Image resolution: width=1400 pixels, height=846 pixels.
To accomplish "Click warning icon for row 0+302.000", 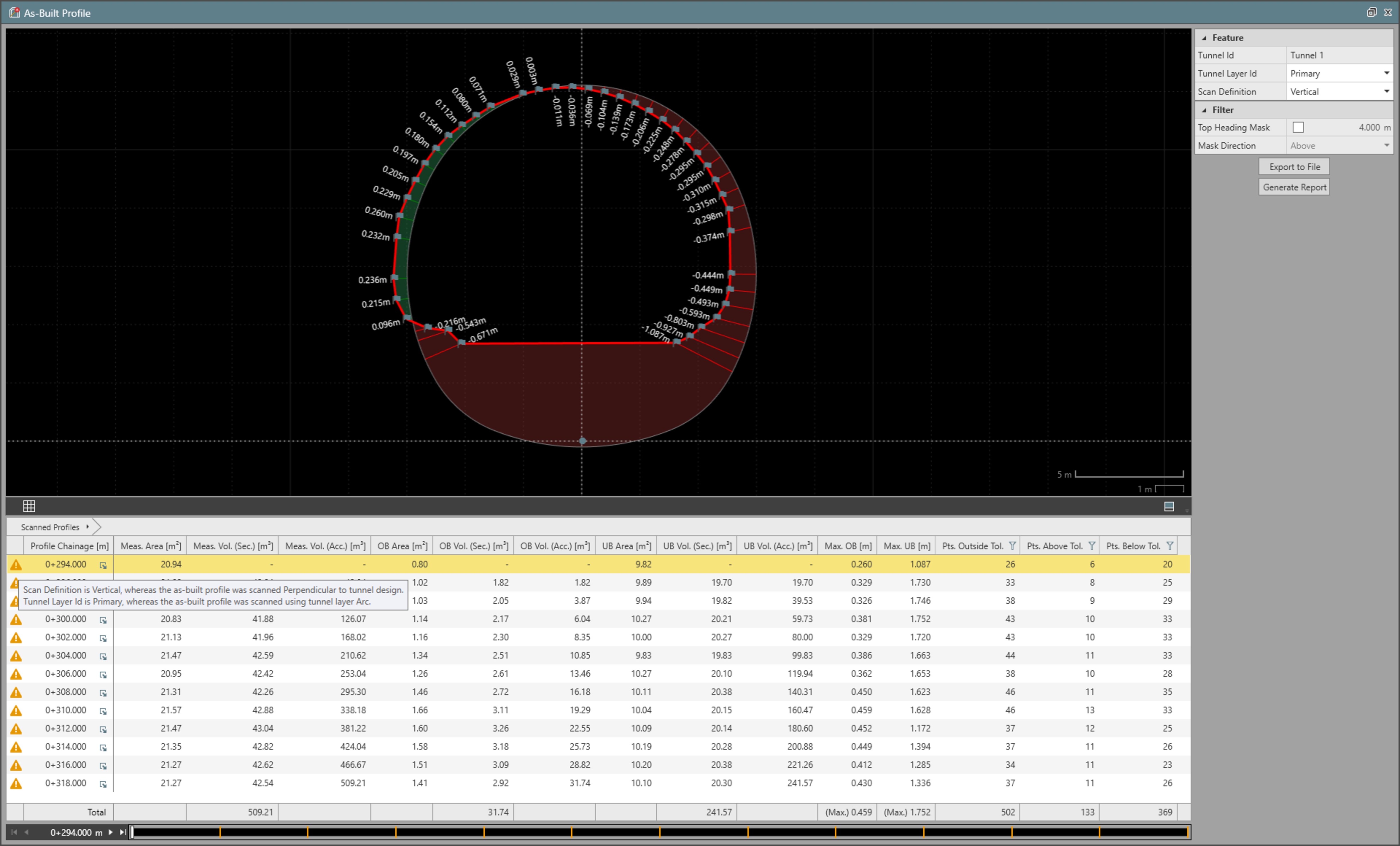I will tap(16, 638).
